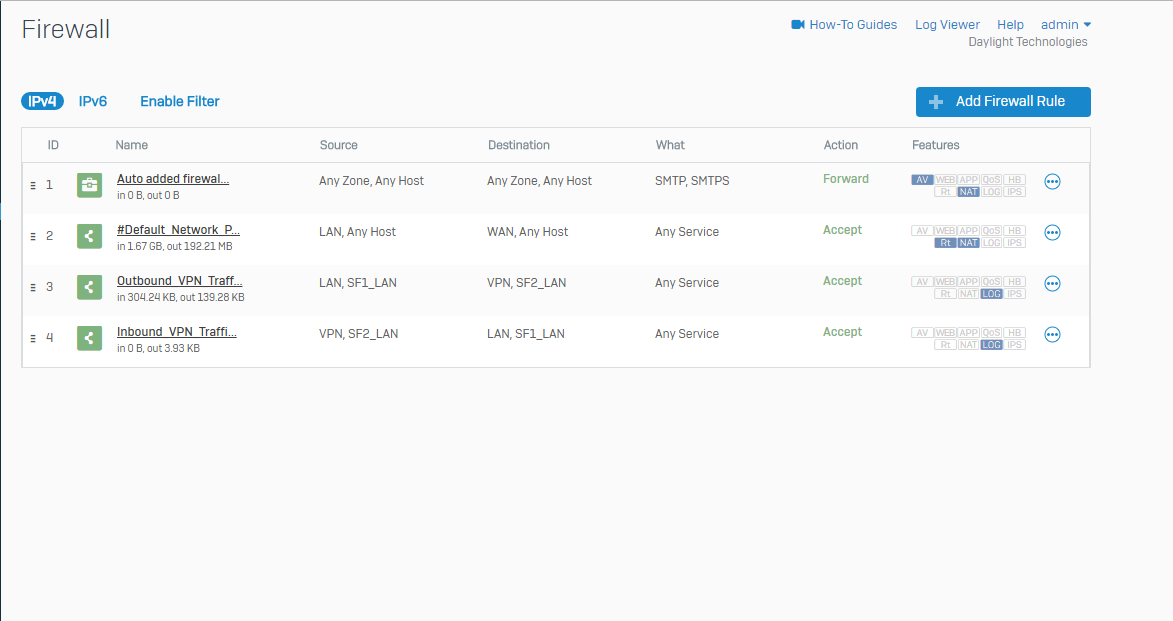Image resolution: width=1173 pixels, height=621 pixels.
Task: Click the VPN, SF2_LAN source of rule 4
Action: tap(358, 333)
